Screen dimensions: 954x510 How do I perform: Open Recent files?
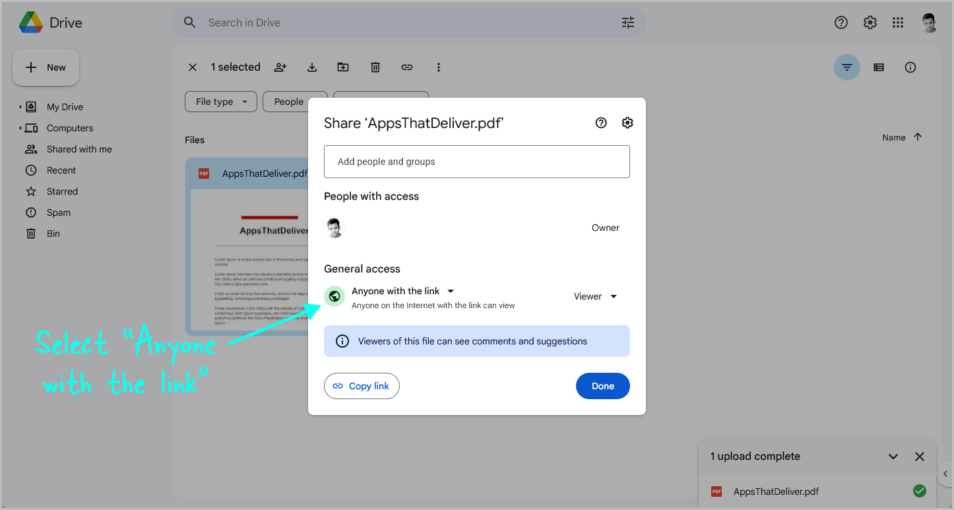coord(61,170)
